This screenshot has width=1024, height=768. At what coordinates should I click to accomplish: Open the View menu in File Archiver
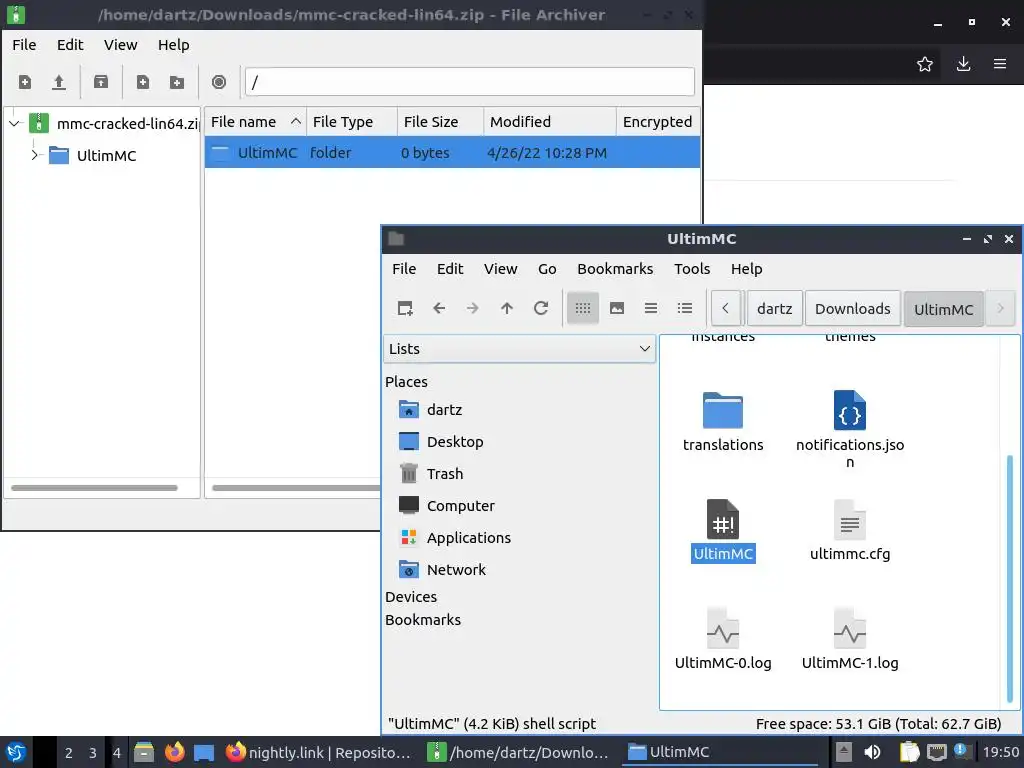(121, 44)
